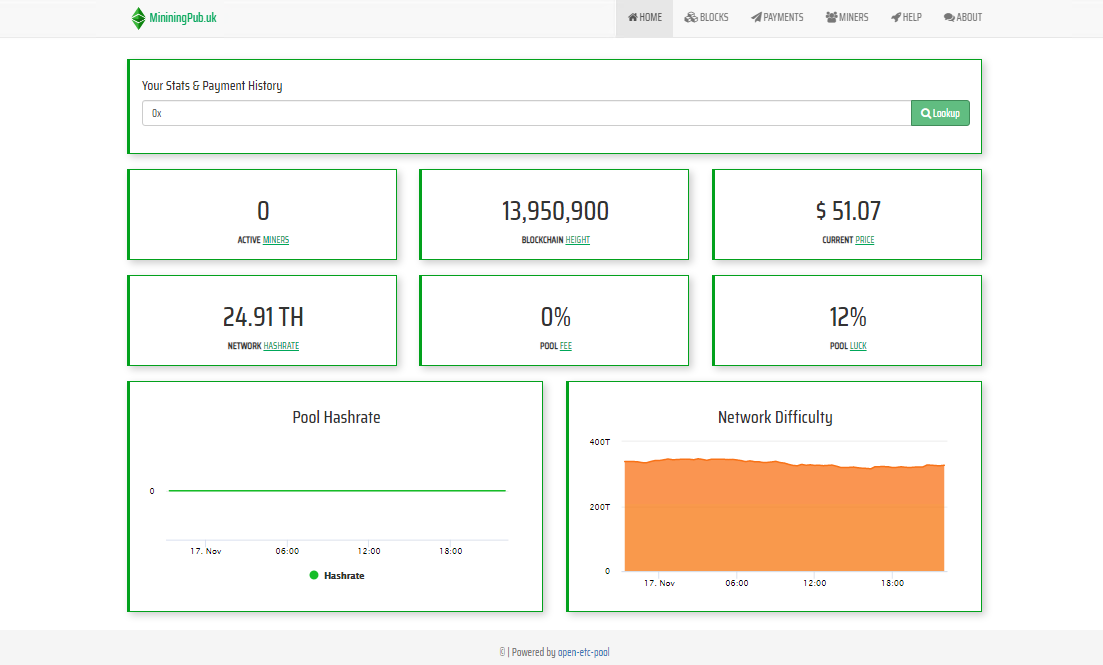Go to the PAYMENTS navigation tab
The height and width of the screenshot is (665, 1103).
click(777, 18)
